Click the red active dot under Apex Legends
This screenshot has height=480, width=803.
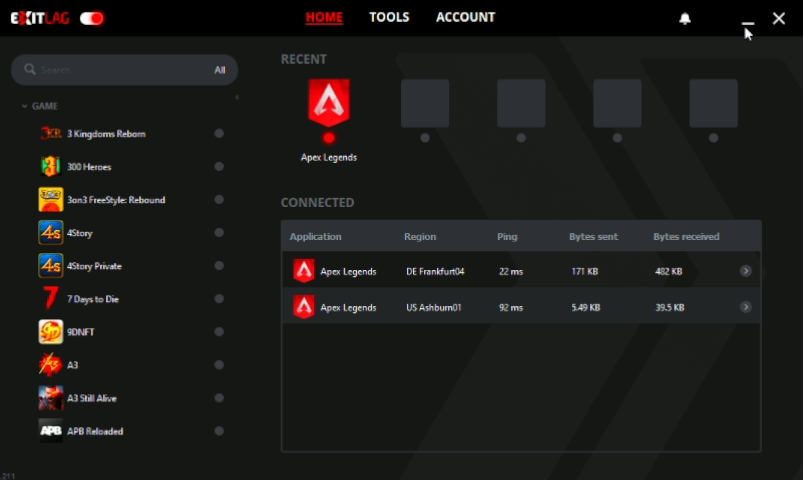pos(329,138)
